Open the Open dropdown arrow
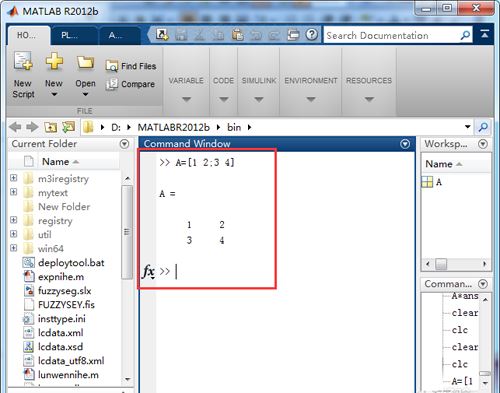The width and height of the screenshot is (500, 393). click(x=85, y=94)
